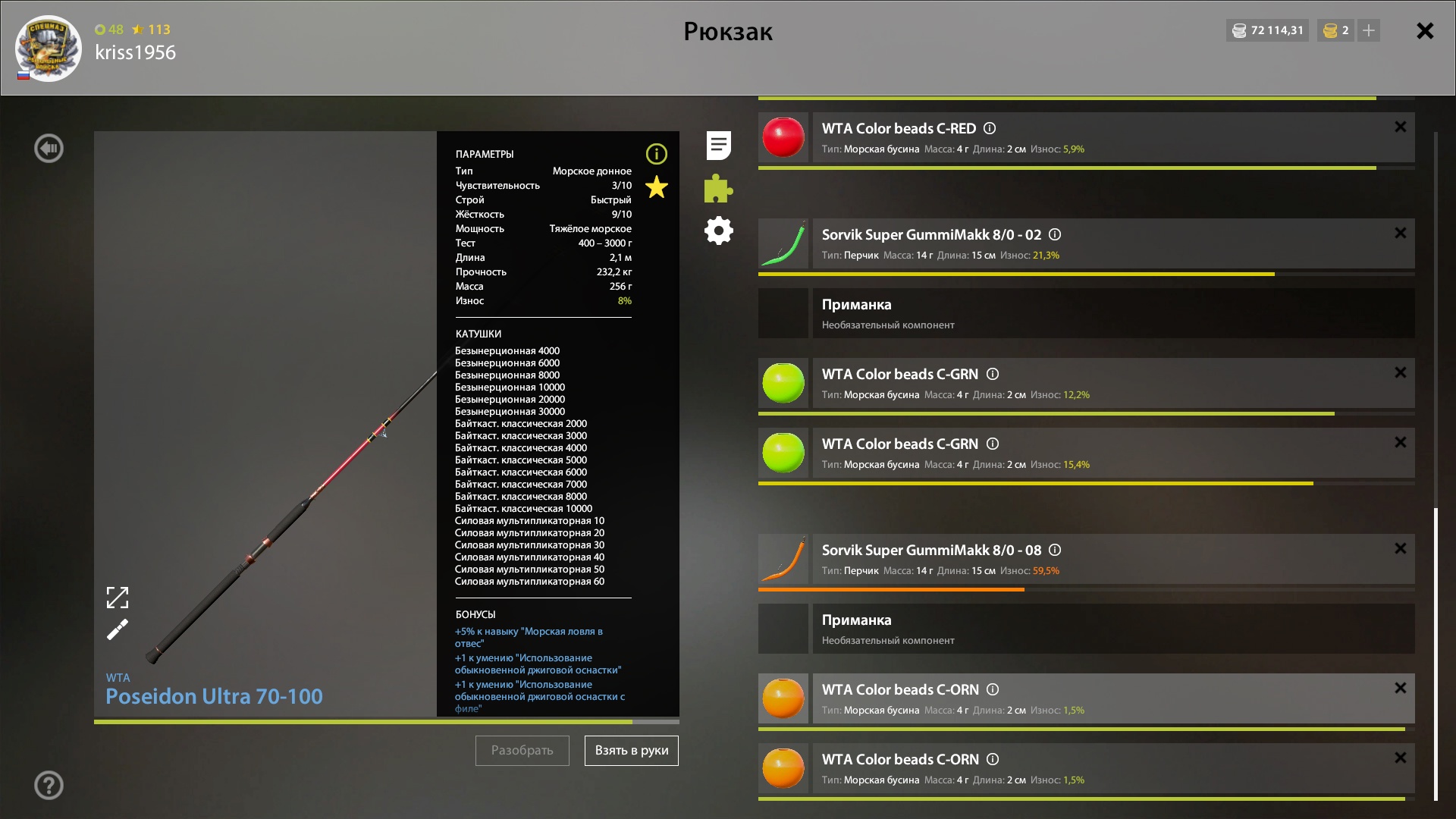Remove Sorvik Super GummiMakk 8/0 - 08
Image resolution: width=1456 pixels, height=819 pixels.
[x=1401, y=548]
